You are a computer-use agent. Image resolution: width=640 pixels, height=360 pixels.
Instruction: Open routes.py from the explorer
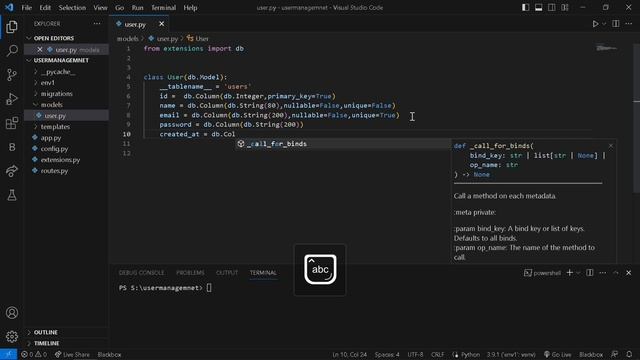pyautogui.click(x=67, y=171)
